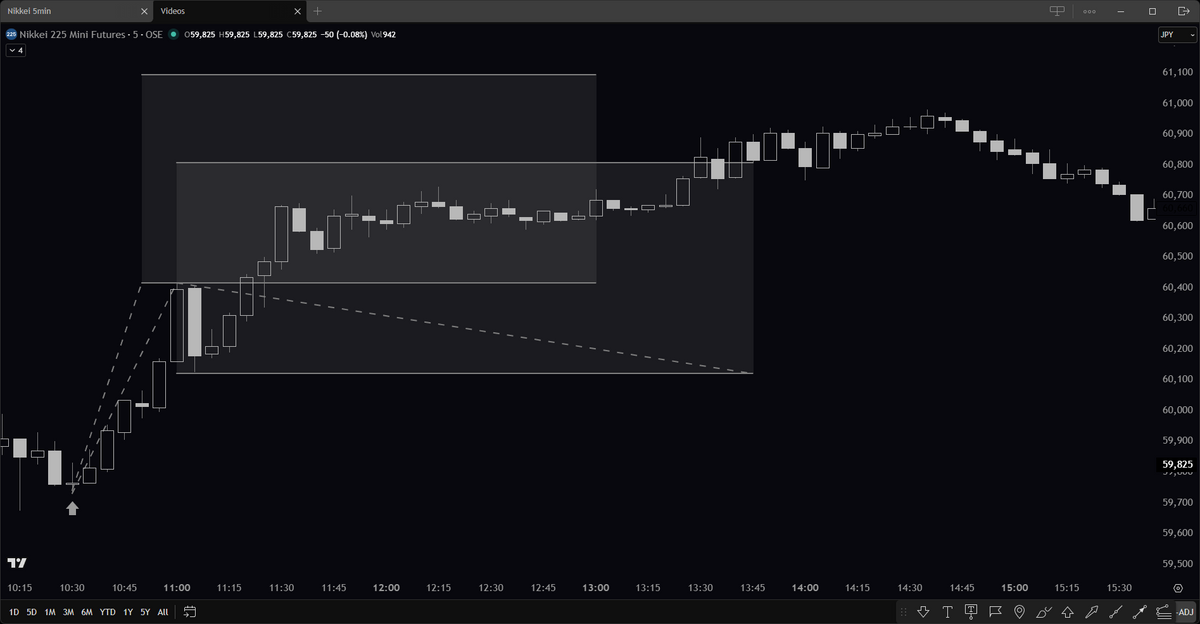Image resolution: width=1200 pixels, height=624 pixels.
Task: Toggle the ADJ adjusted data button
Action: tap(1186, 611)
